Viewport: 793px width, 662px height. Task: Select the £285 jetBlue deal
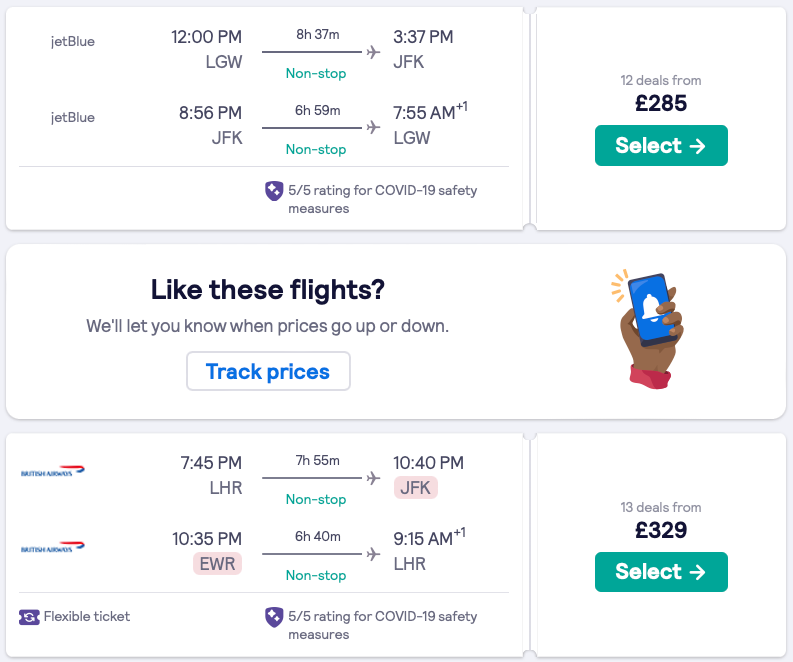(x=661, y=145)
